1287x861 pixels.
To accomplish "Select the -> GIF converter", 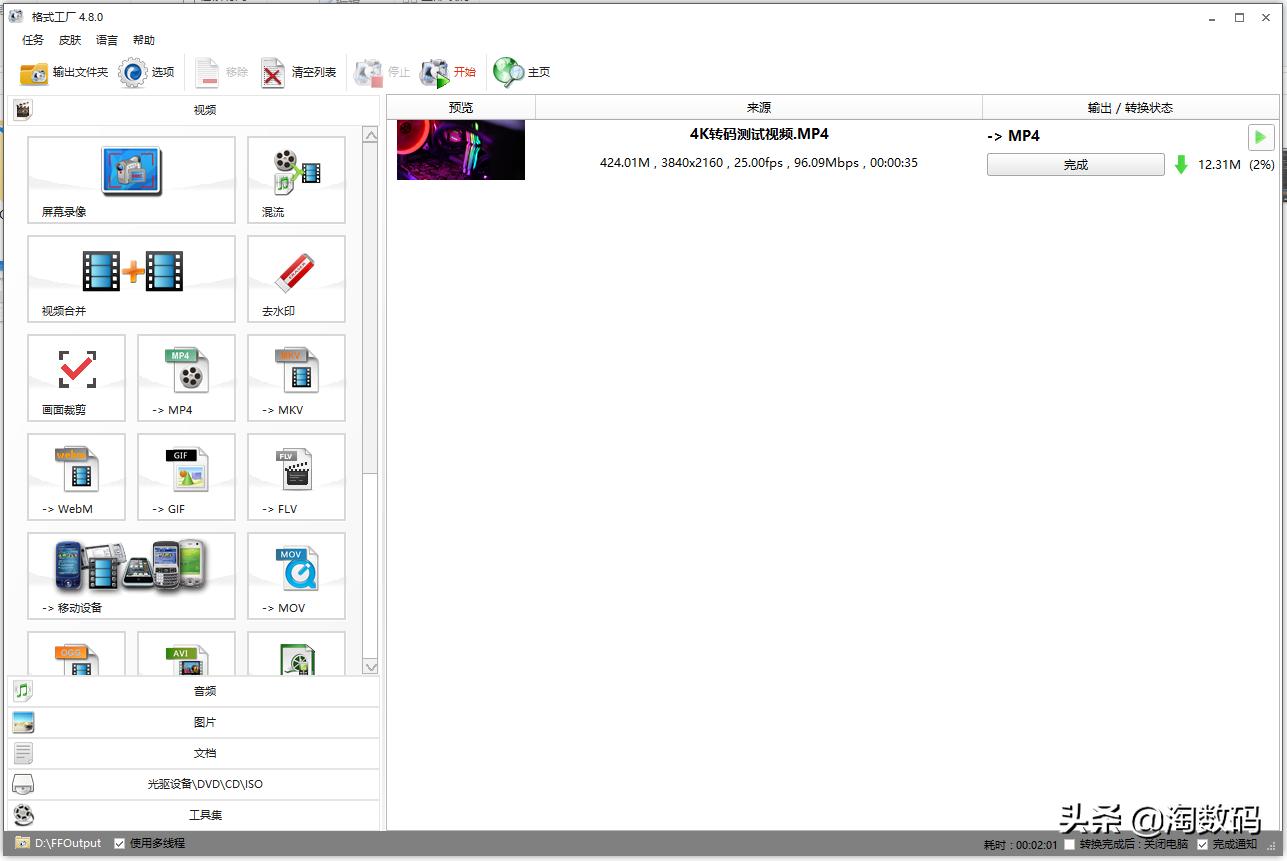I will (x=186, y=477).
